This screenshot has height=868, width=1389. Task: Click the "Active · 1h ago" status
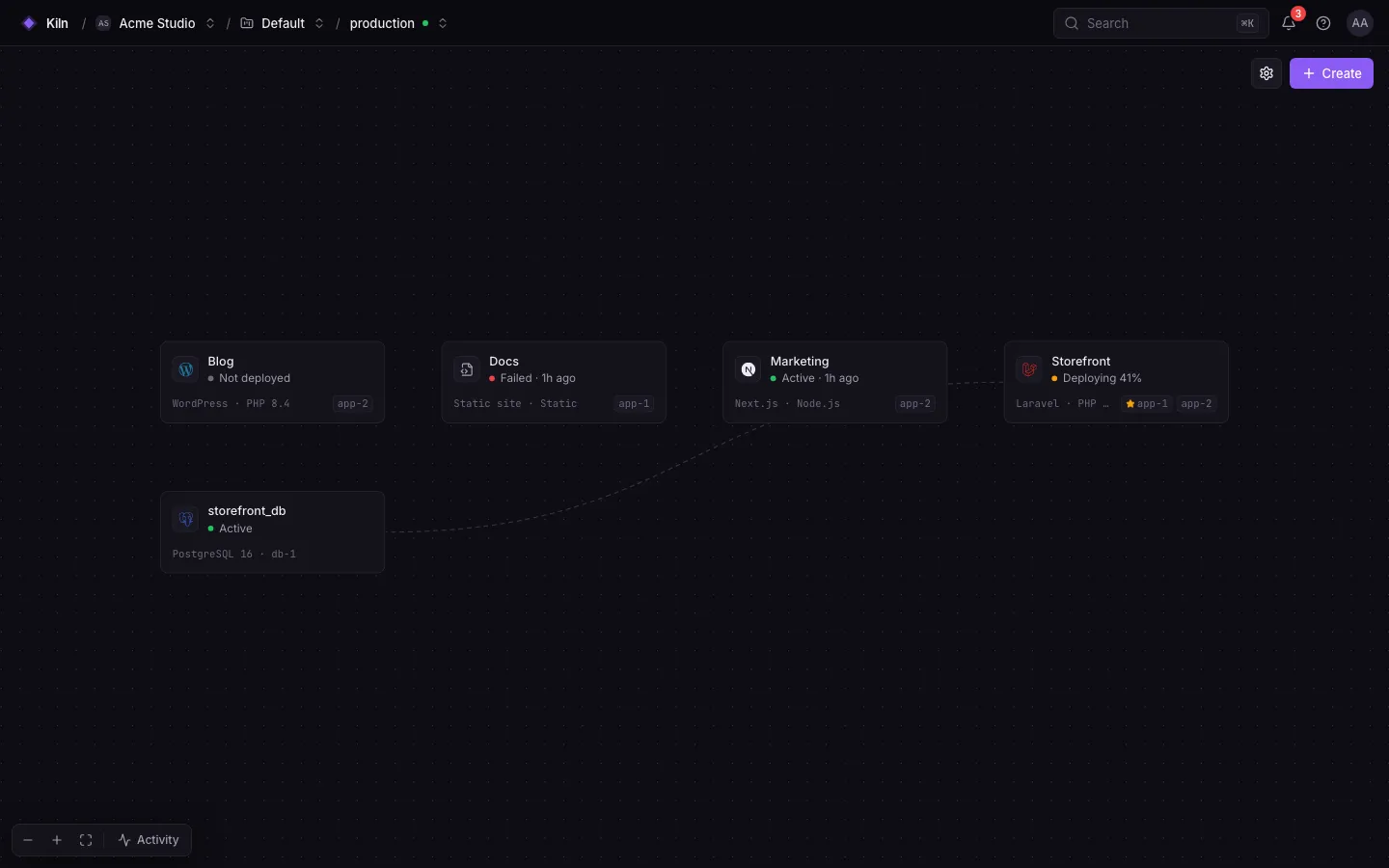pyautogui.click(x=820, y=379)
